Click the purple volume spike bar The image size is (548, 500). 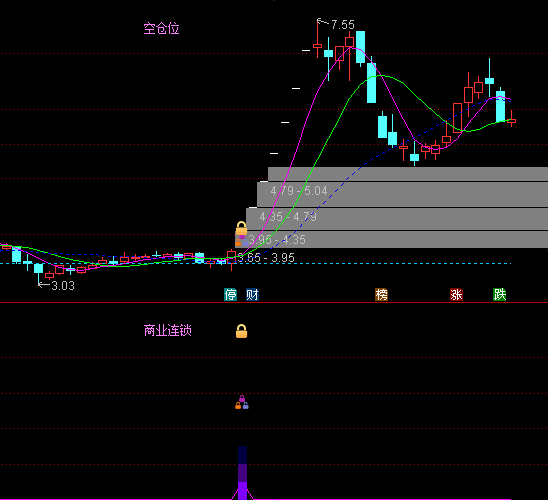pyautogui.click(x=243, y=472)
